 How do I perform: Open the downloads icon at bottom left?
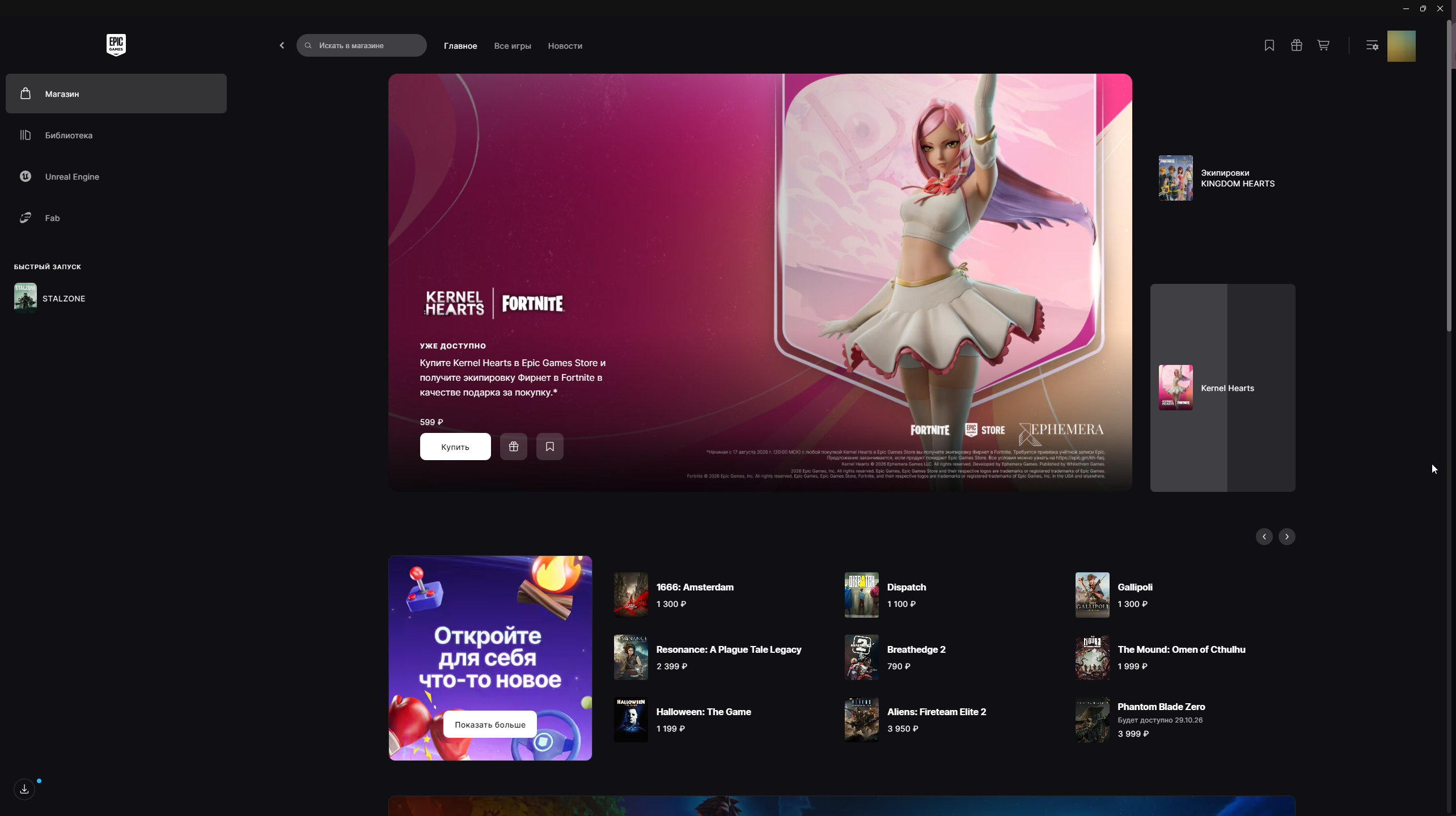(x=24, y=789)
